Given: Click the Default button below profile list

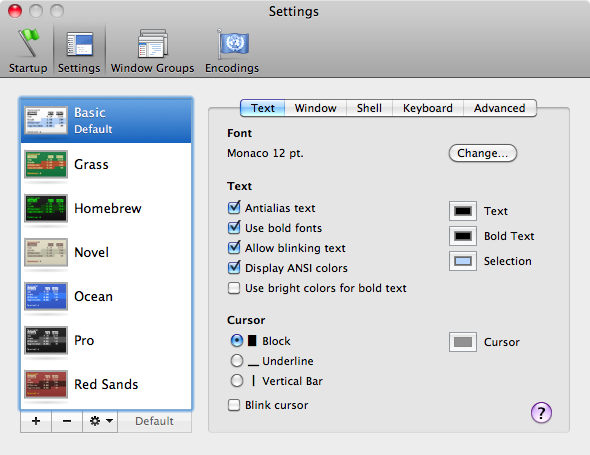Looking at the screenshot, I should coord(155,421).
